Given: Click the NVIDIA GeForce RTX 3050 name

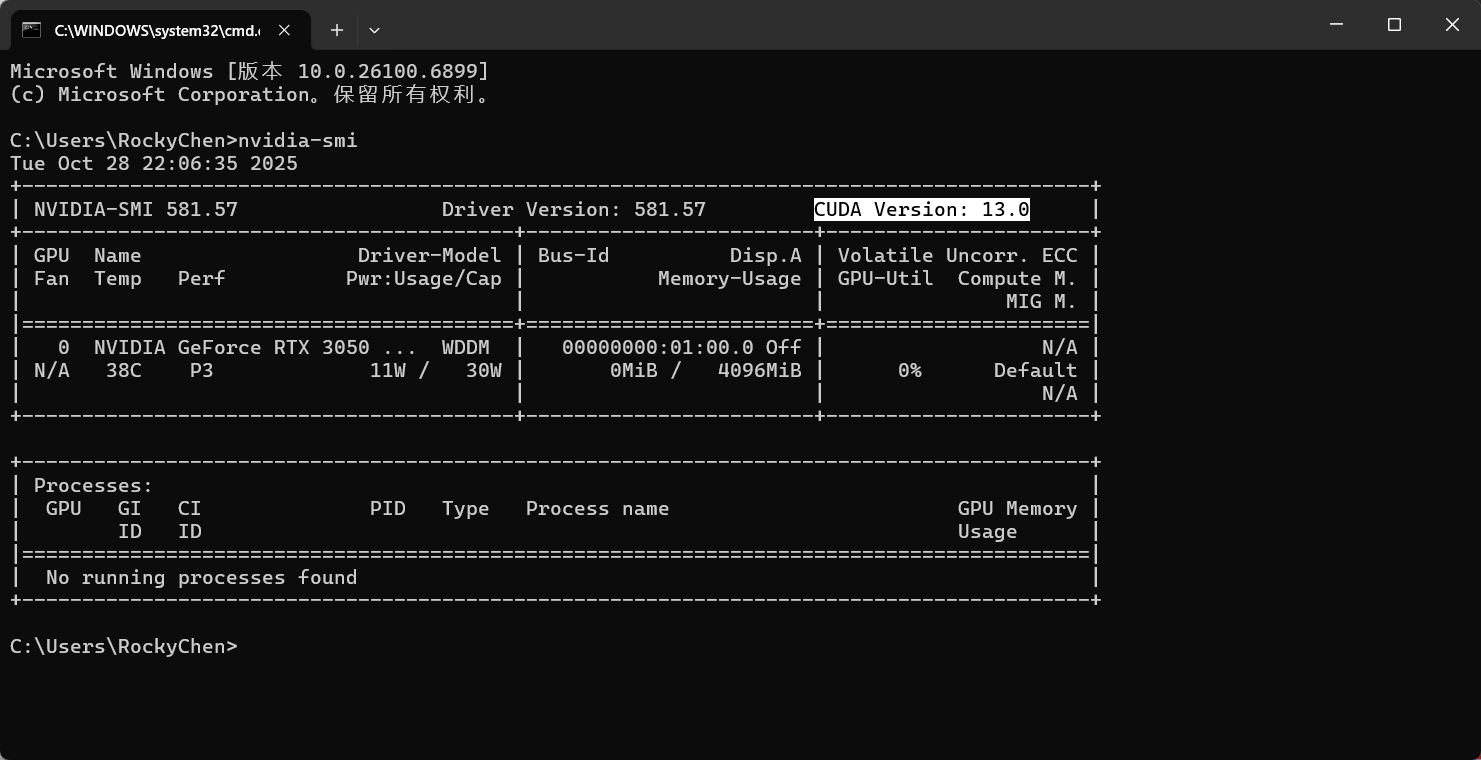Looking at the screenshot, I should tap(232, 348).
